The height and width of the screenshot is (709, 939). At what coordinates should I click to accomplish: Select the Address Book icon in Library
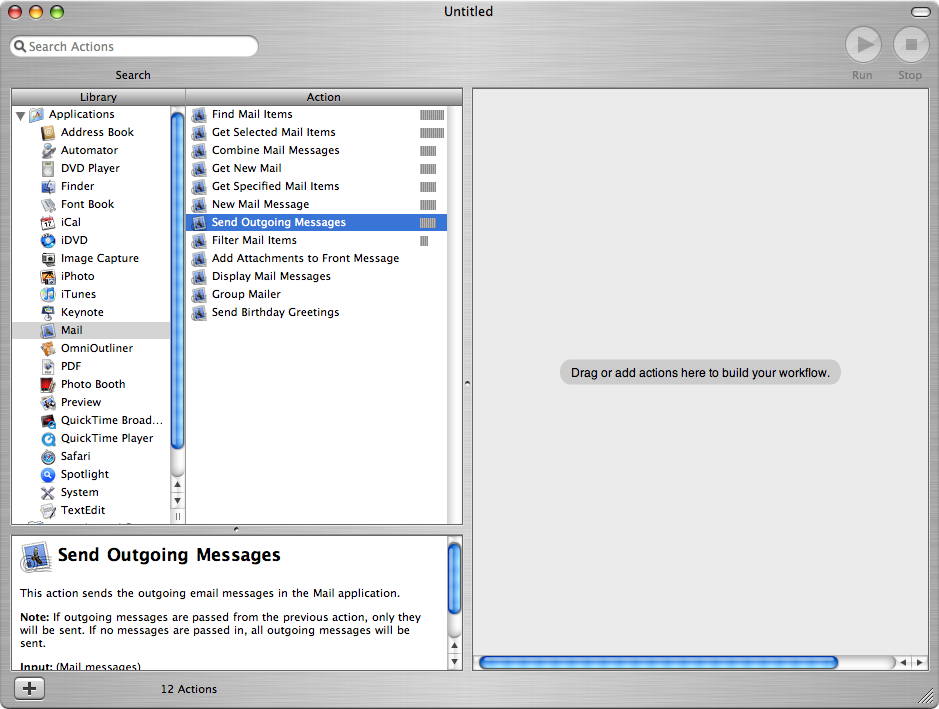click(x=48, y=132)
